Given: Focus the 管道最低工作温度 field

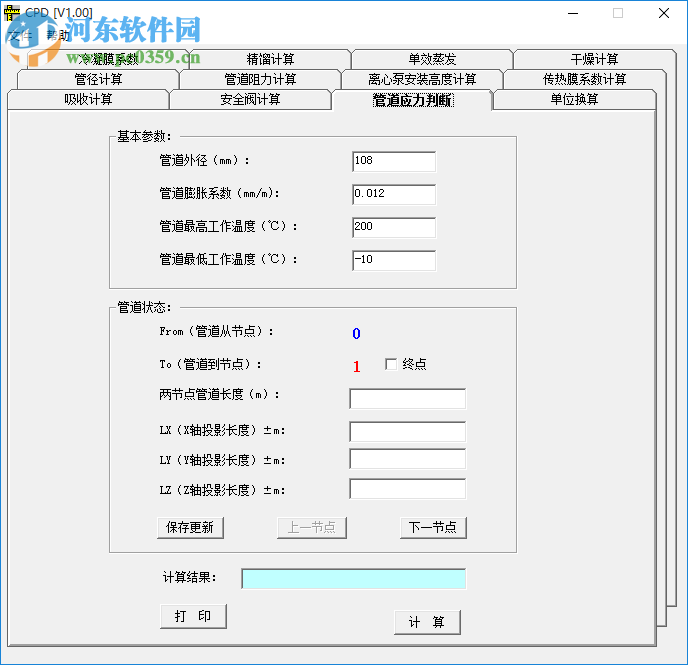Looking at the screenshot, I should [394, 260].
